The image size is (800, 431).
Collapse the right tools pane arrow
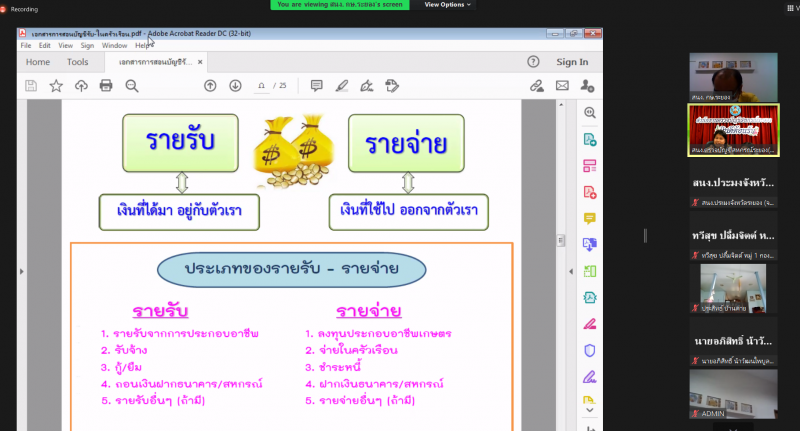571,271
